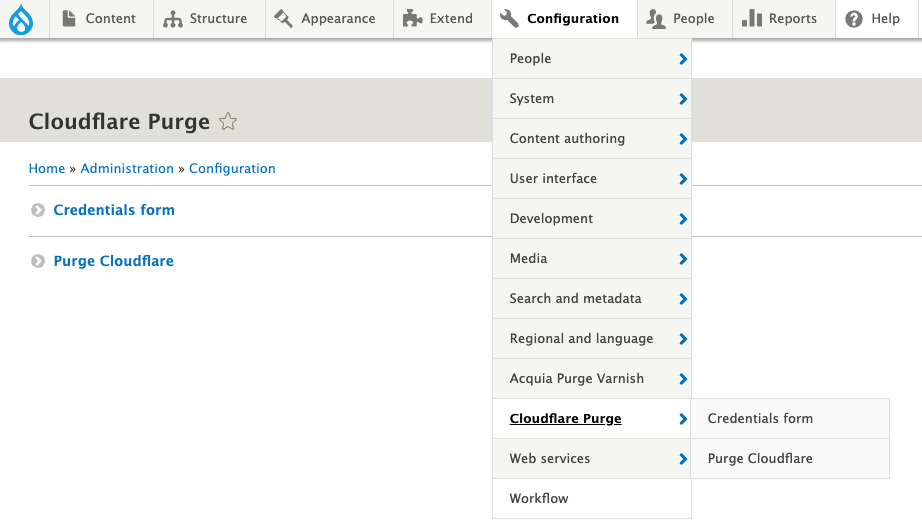The height and width of the screenshot is (520, 922).
Task: Open the Content toolbar menu
Action: 101,19
